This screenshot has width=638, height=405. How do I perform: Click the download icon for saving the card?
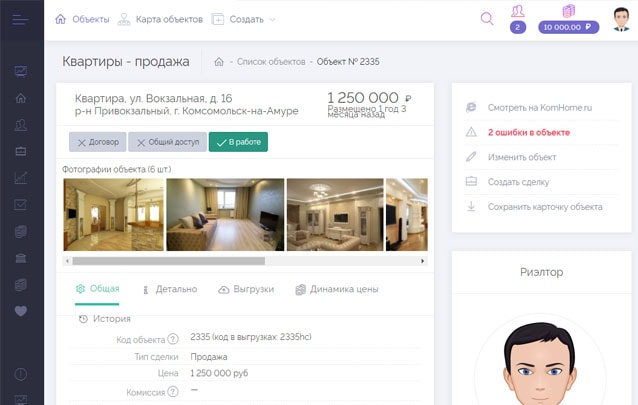(471, 206)
